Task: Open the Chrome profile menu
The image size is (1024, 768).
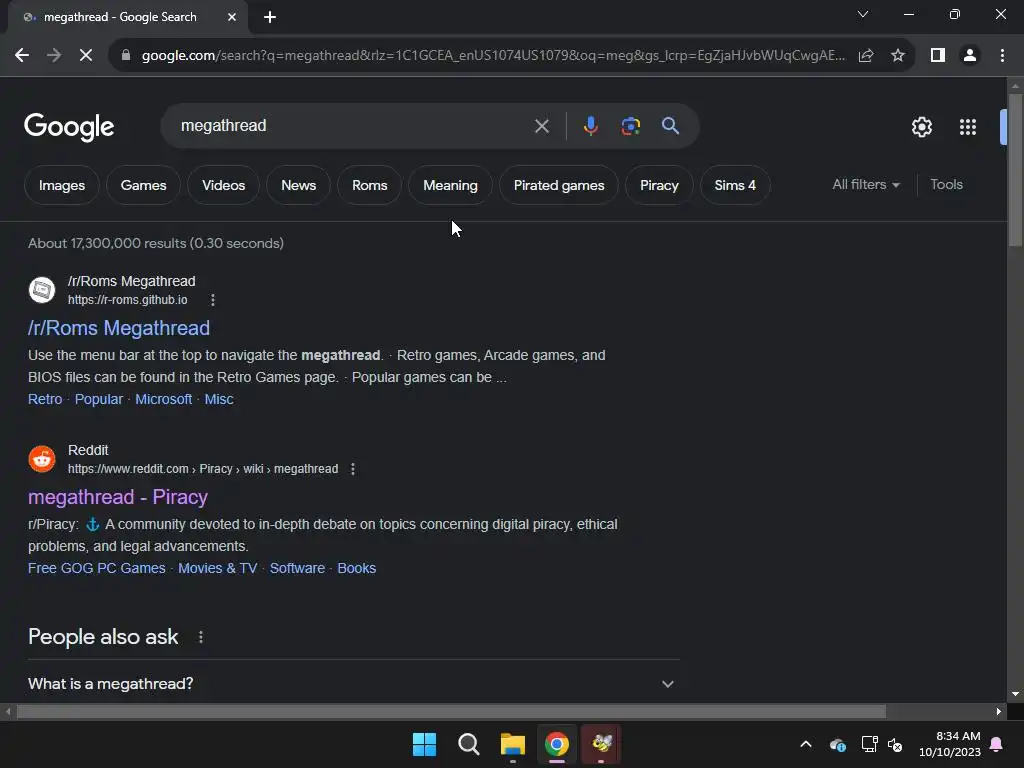Action: [970, 56]
